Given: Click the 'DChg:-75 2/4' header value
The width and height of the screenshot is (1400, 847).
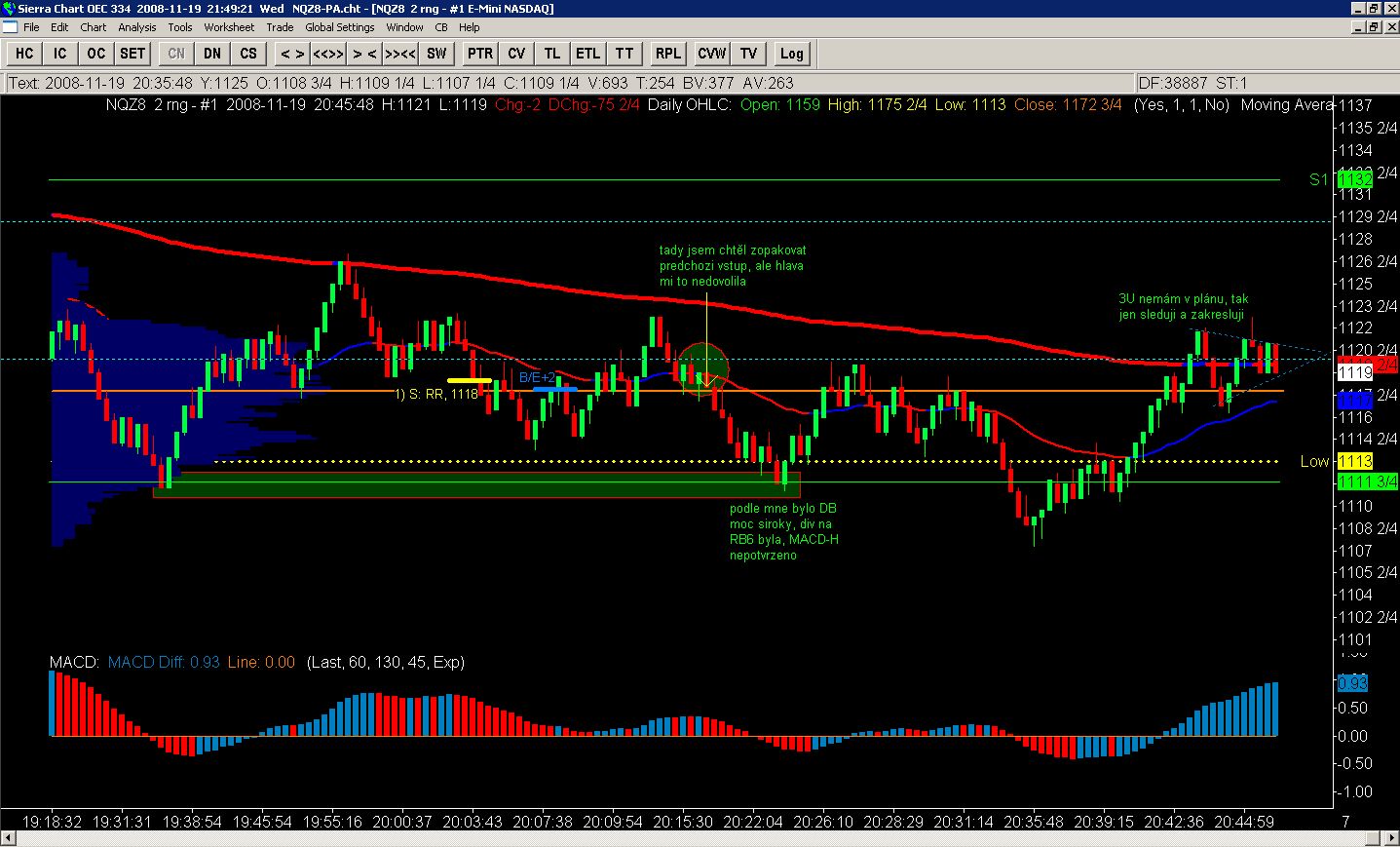Looking at the screenshot, I should coord(594,104).
